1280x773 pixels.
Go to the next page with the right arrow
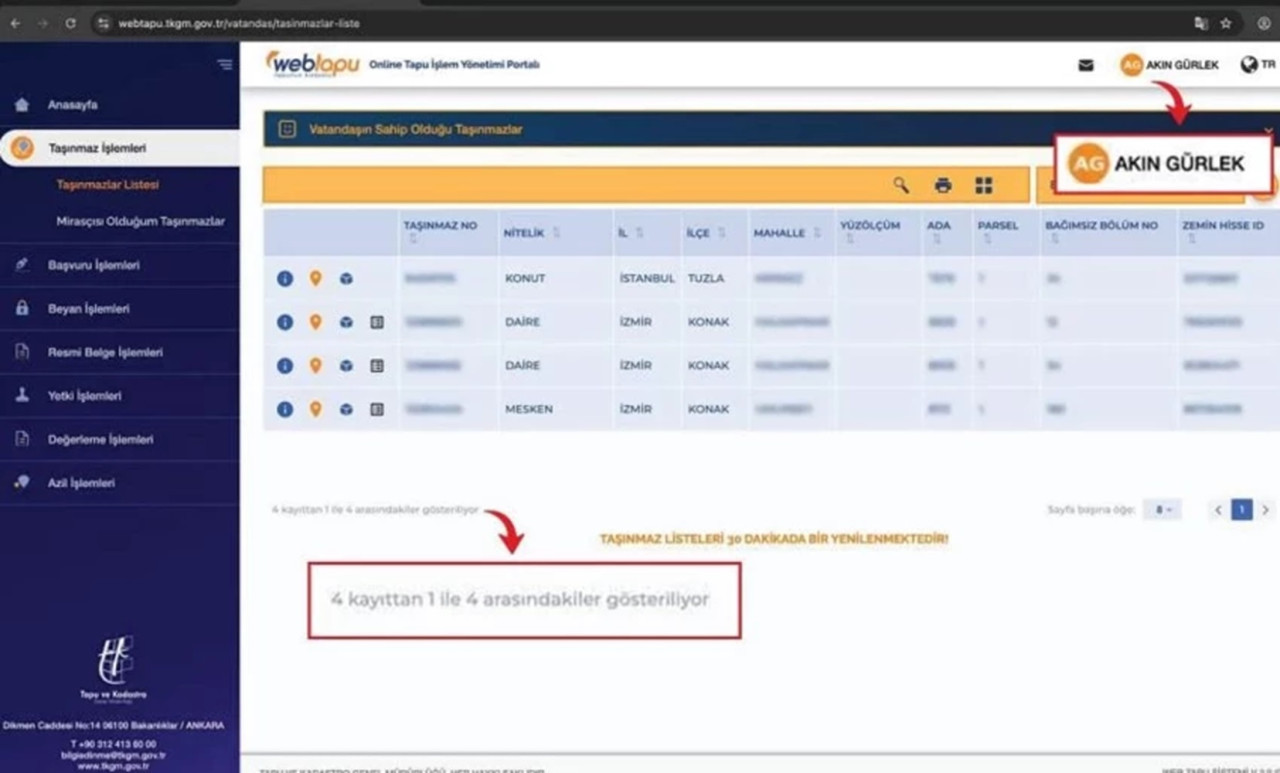pyautogui.click(x=1265, y=510)
